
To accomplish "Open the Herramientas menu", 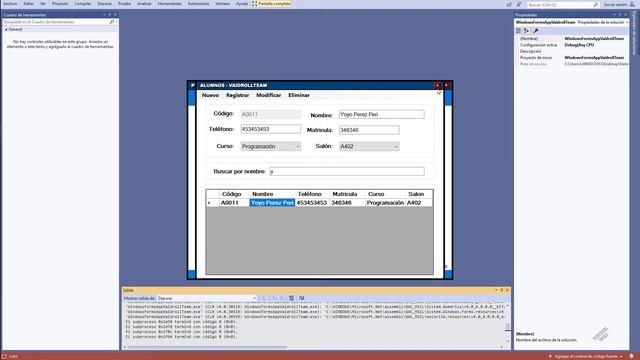I will (x=170, y=4).
